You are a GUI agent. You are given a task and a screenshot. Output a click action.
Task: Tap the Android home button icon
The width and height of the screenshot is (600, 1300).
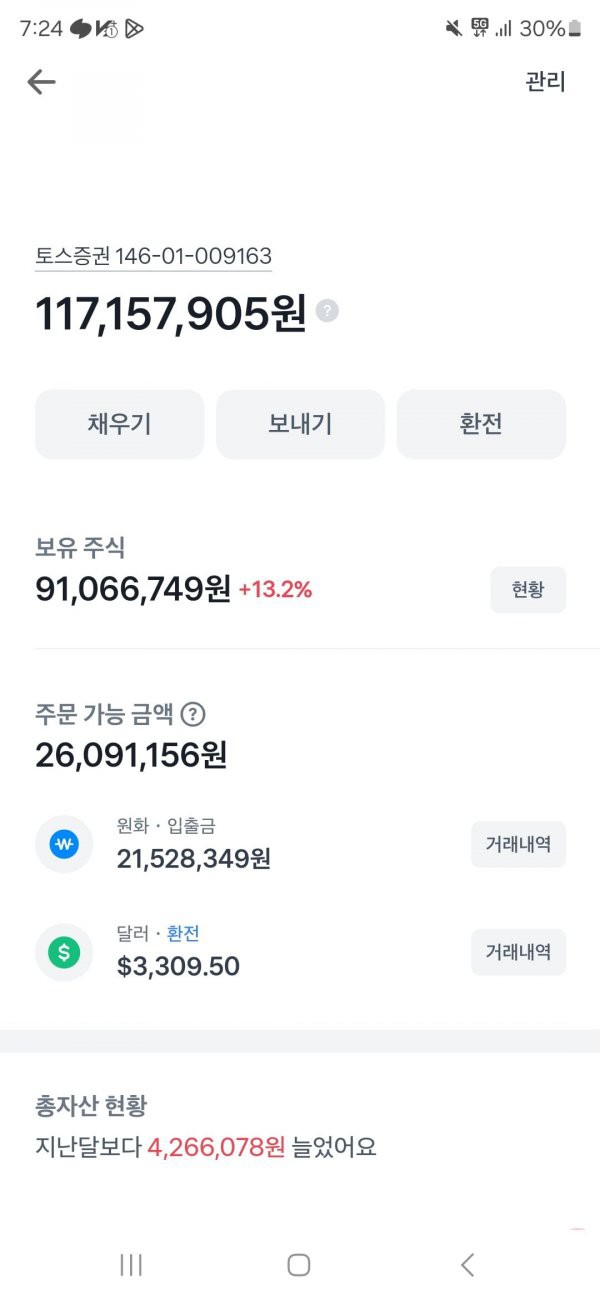[x=298, y=1264]
